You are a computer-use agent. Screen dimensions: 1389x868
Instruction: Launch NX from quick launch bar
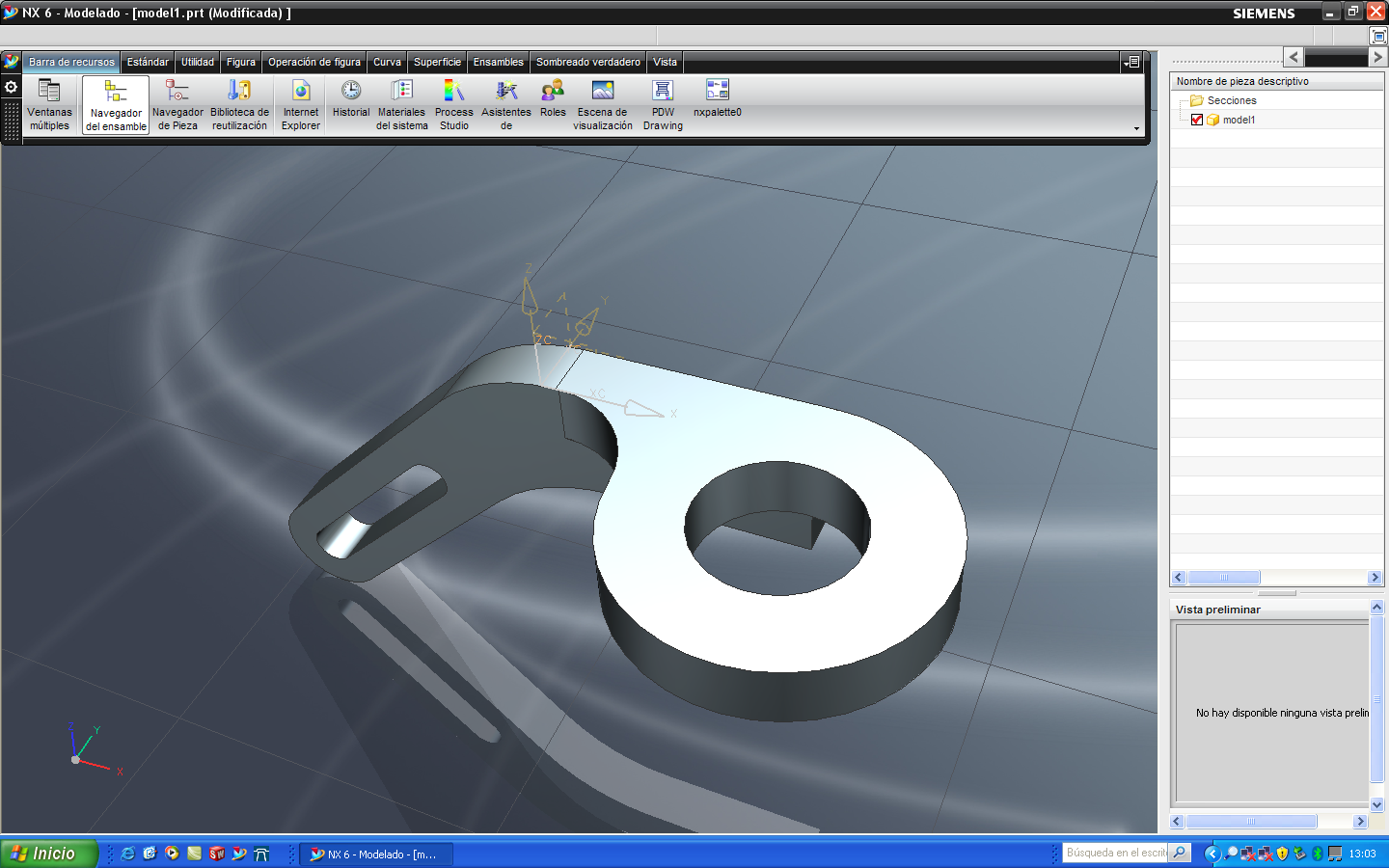click(239, 854)
